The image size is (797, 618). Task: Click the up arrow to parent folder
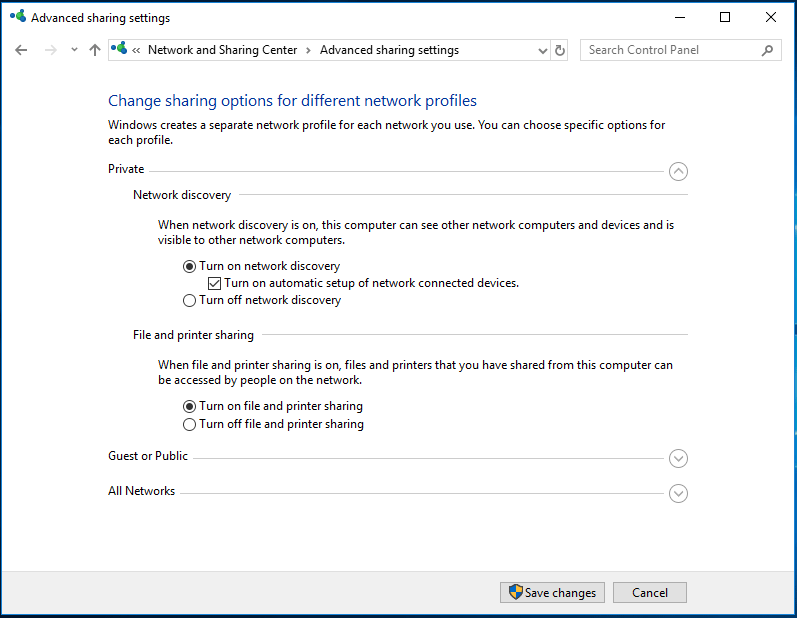coord(95,50)
